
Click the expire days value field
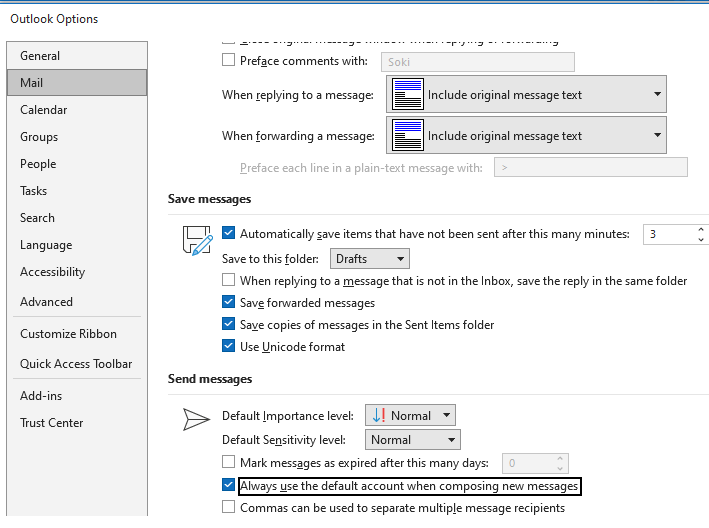tap(529, 463)
